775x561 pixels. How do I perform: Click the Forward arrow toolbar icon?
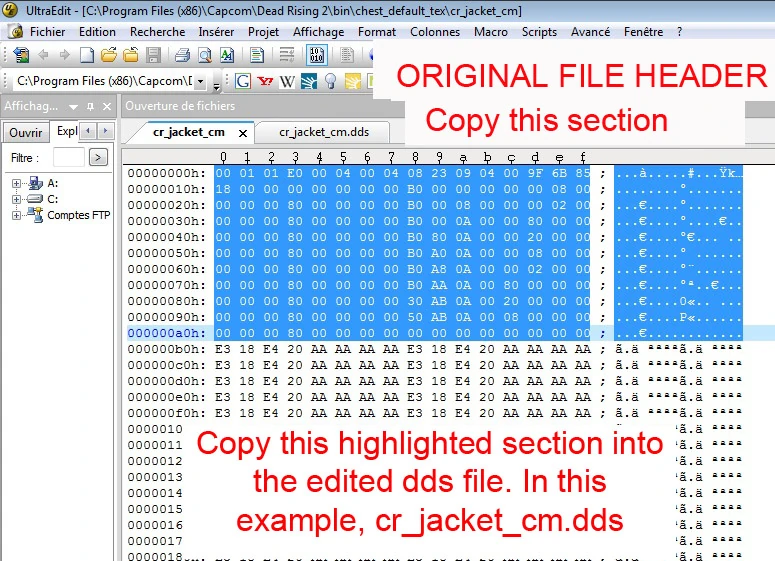(x=65, y=55)
